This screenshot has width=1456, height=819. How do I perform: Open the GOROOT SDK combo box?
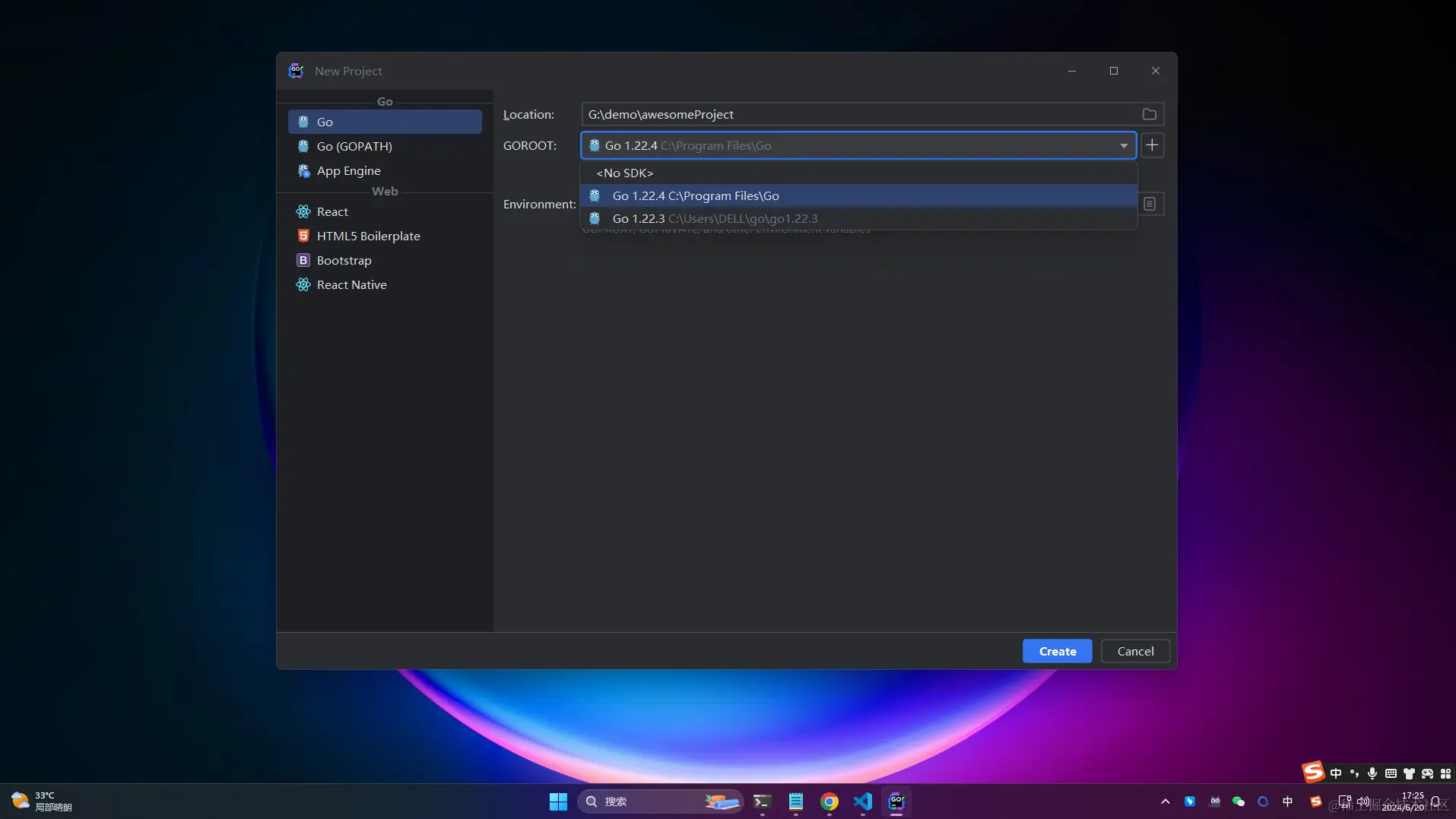tap(858, 145)
